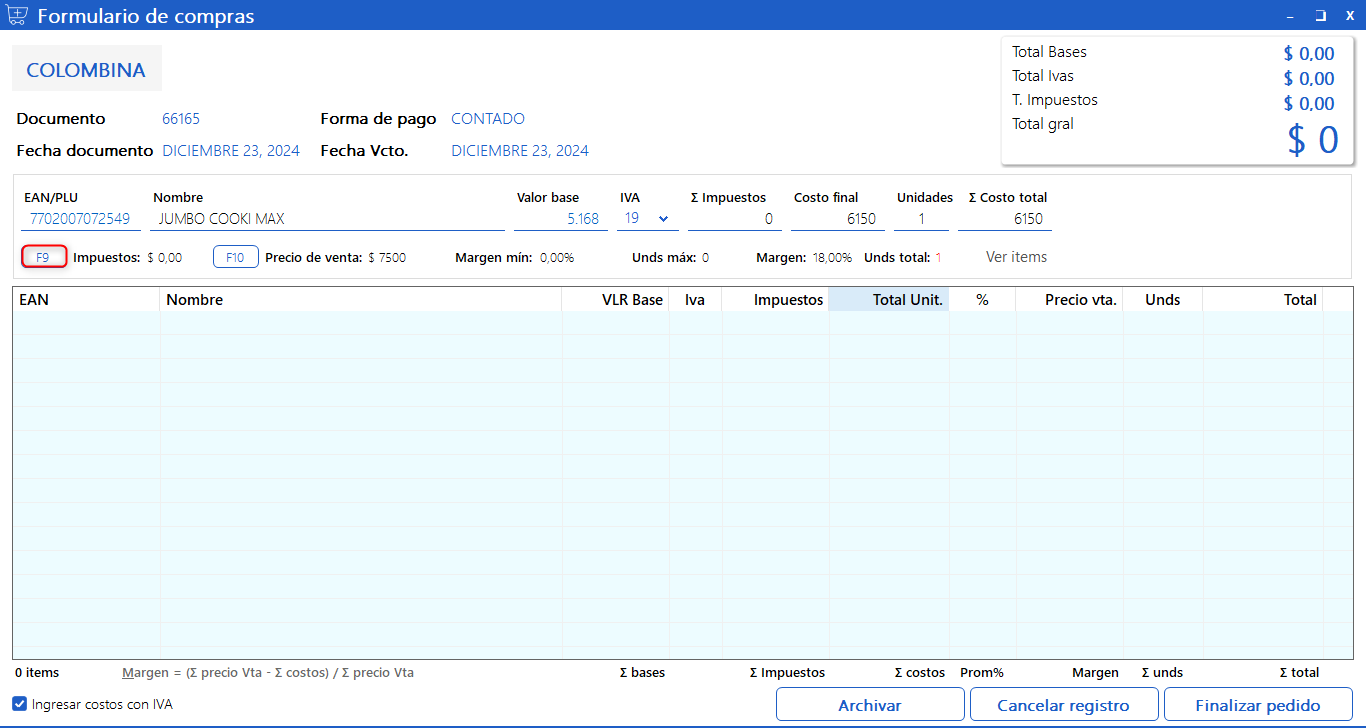The height and width of the screenshot is (728, 1366).
Task: Click the Total Bases label
Action: tap(1049, 52)
